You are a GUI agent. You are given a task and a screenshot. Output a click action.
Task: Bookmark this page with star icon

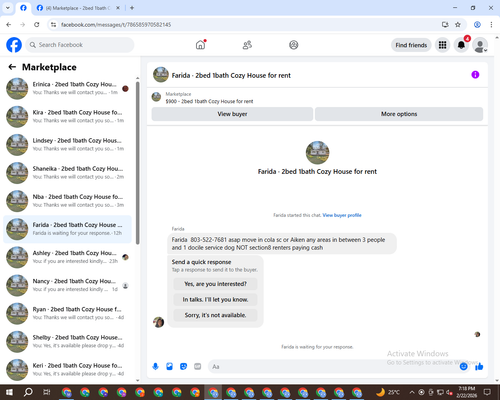point(458,24)
